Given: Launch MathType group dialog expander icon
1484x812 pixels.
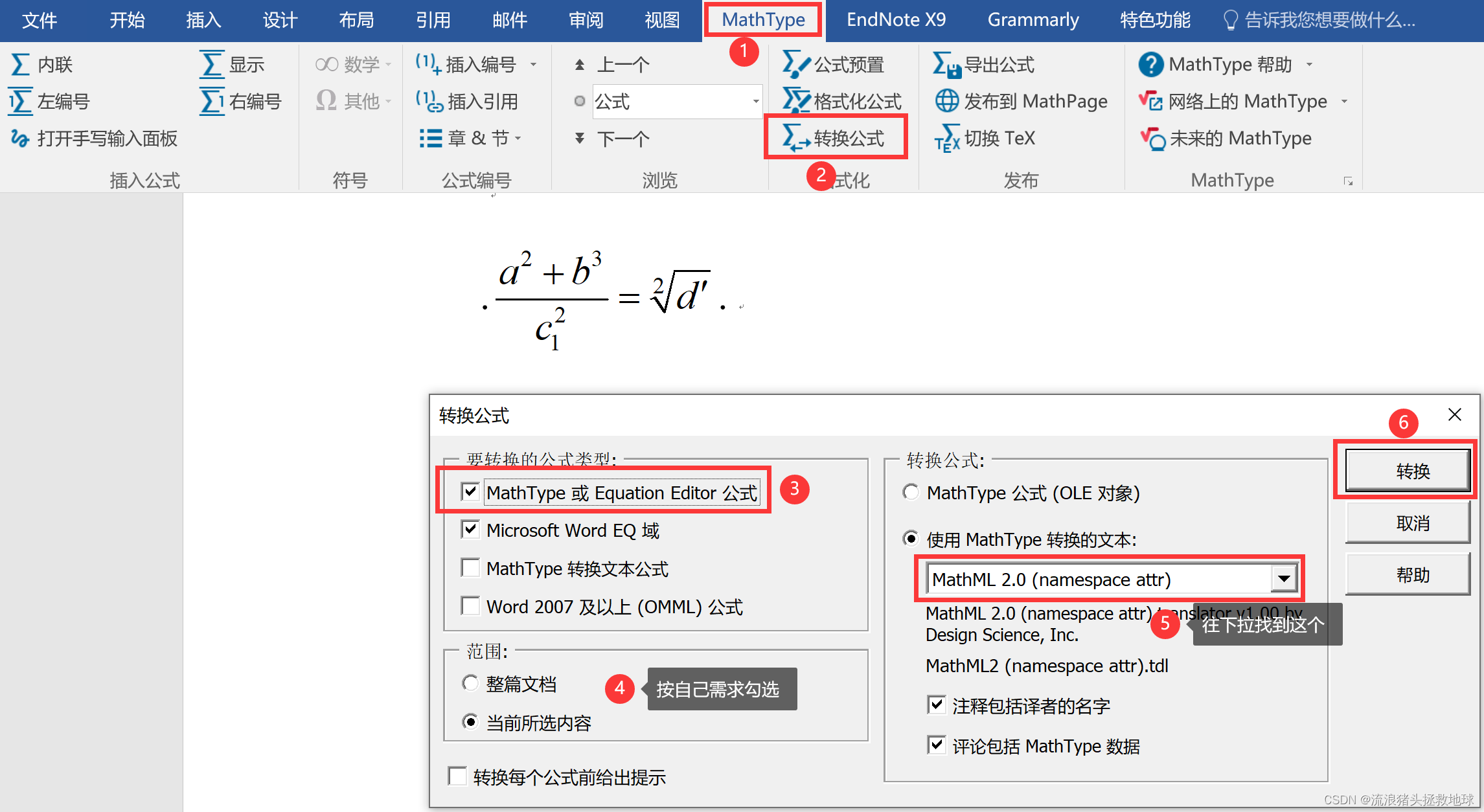Looking at the screenshot, I should (x=1348, y=181).
